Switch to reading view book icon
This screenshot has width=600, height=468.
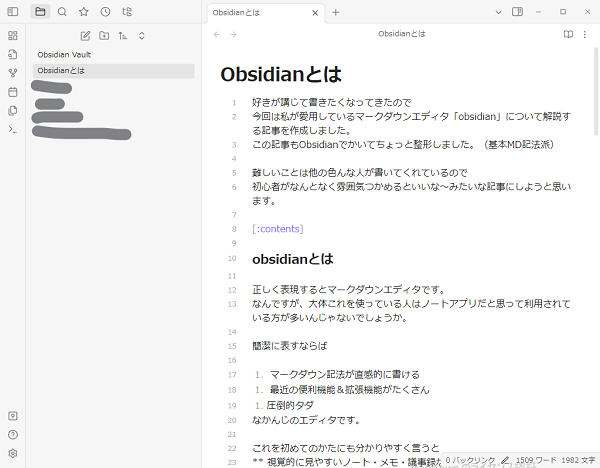click(x=568, y=34)
